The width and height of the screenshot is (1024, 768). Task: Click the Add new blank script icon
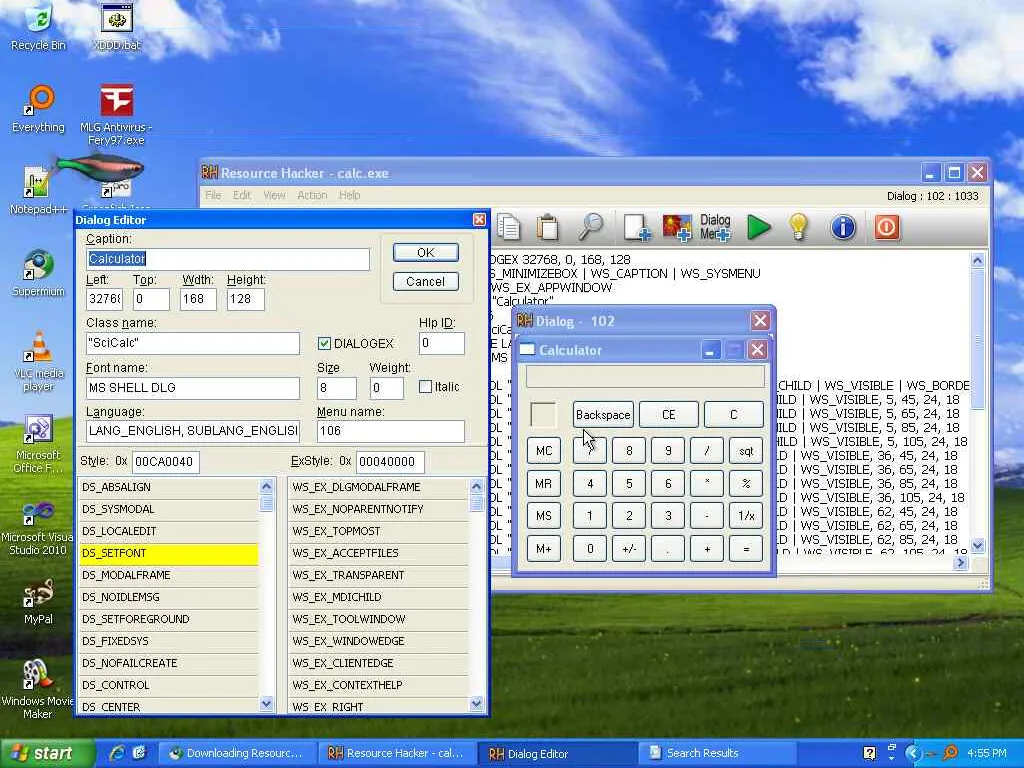pos(637,227)
